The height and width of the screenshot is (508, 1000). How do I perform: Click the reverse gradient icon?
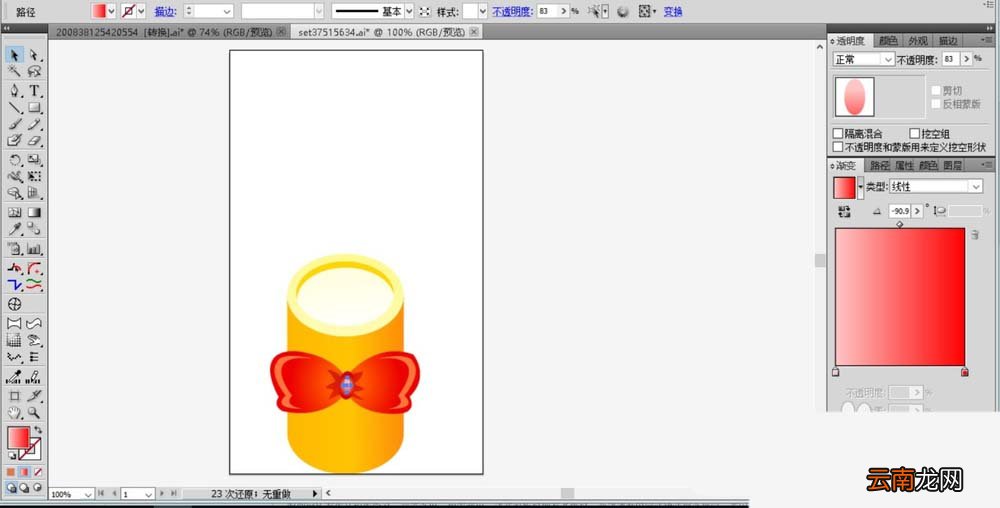844,212
